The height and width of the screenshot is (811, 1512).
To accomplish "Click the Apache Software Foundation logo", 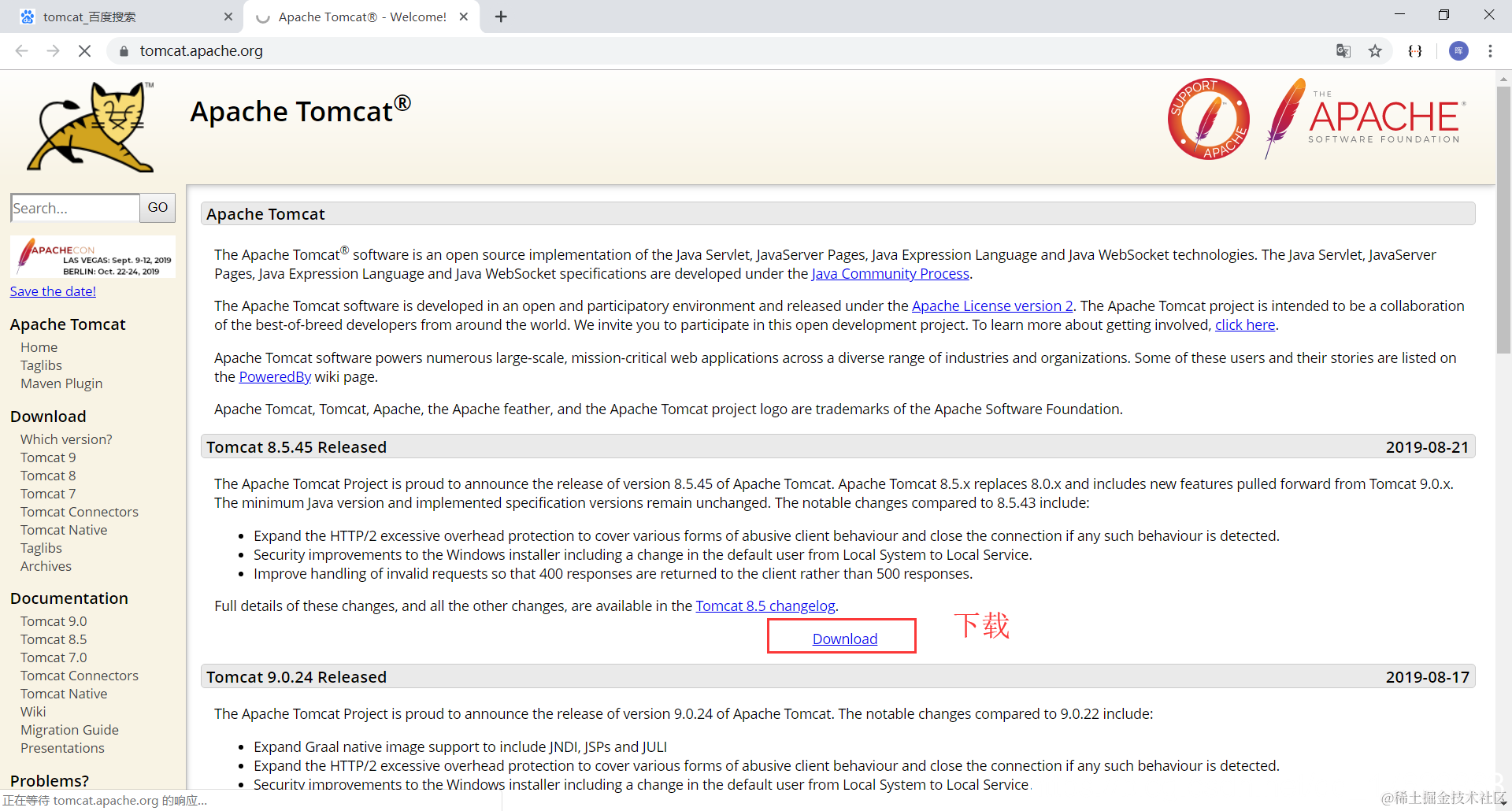I will (1366, 119).
